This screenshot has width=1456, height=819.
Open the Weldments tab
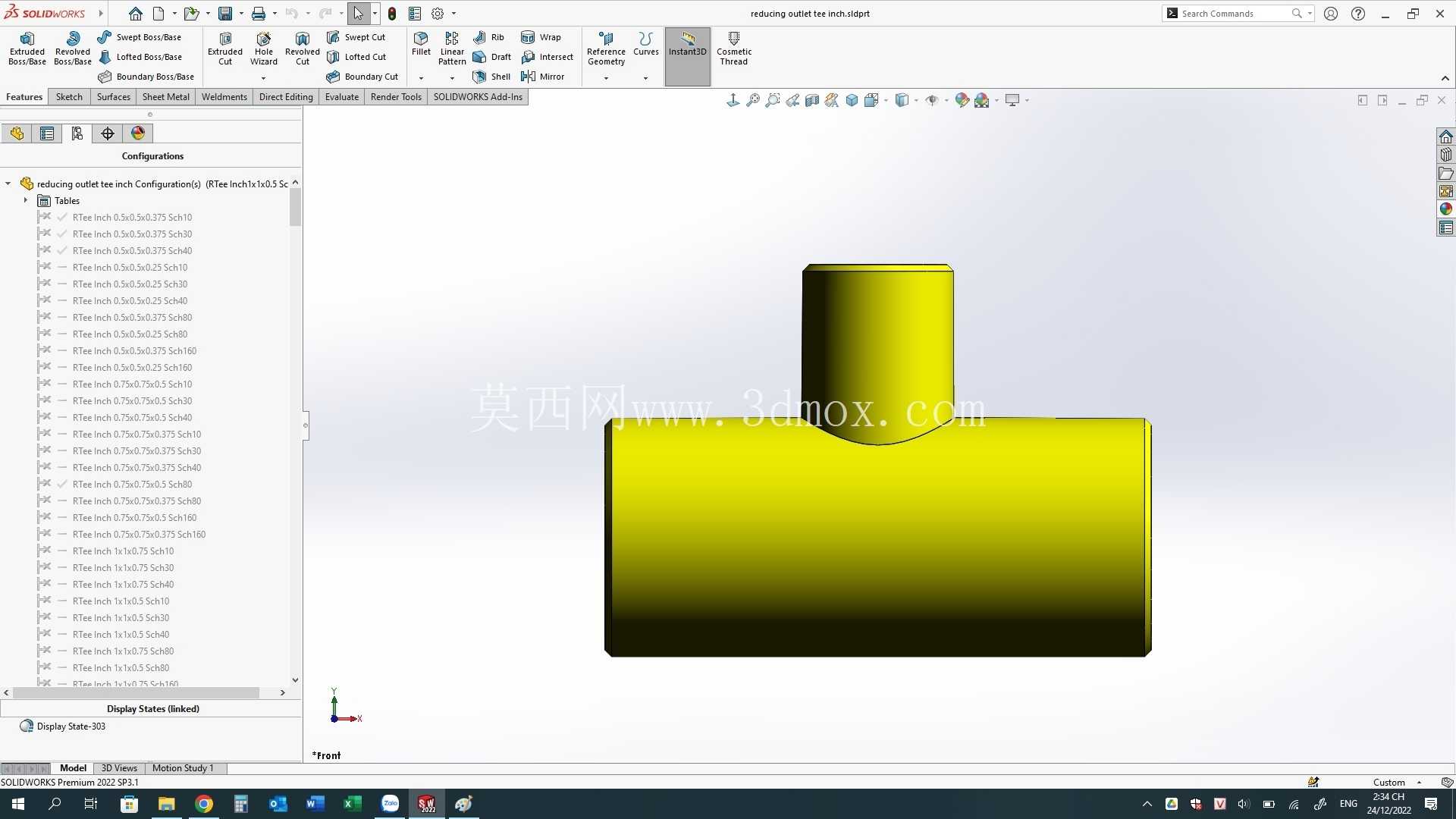tap(224, 97)
